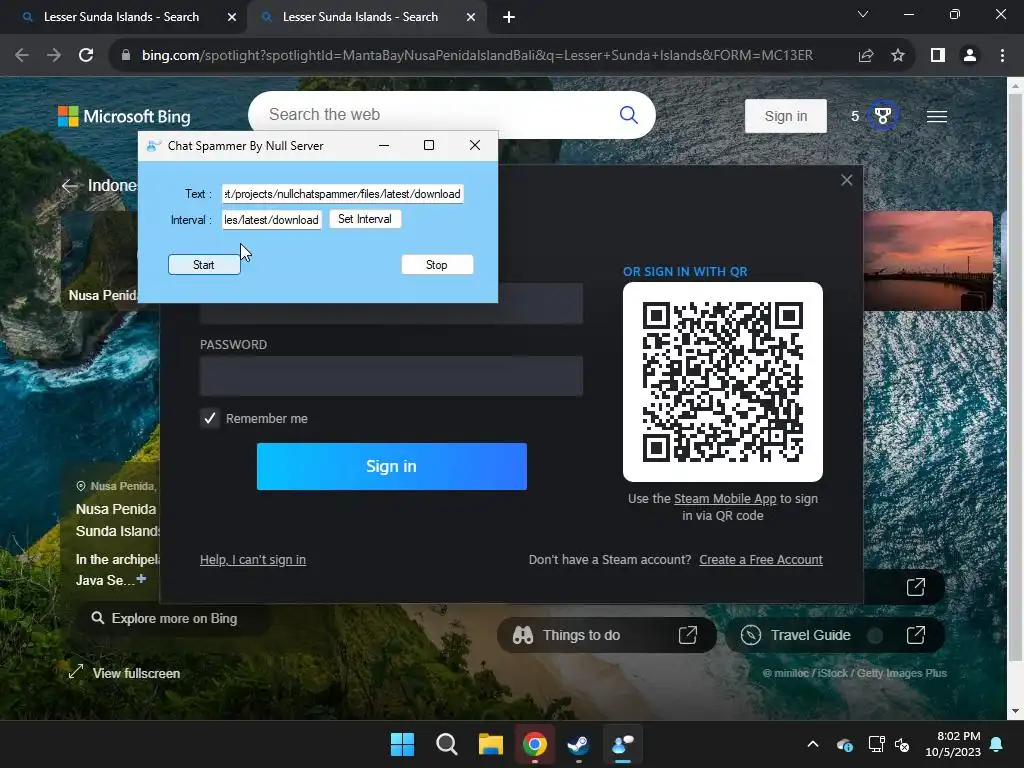
Task: Expand description with plus after Java Se...
Action: [x=141, y=579]
